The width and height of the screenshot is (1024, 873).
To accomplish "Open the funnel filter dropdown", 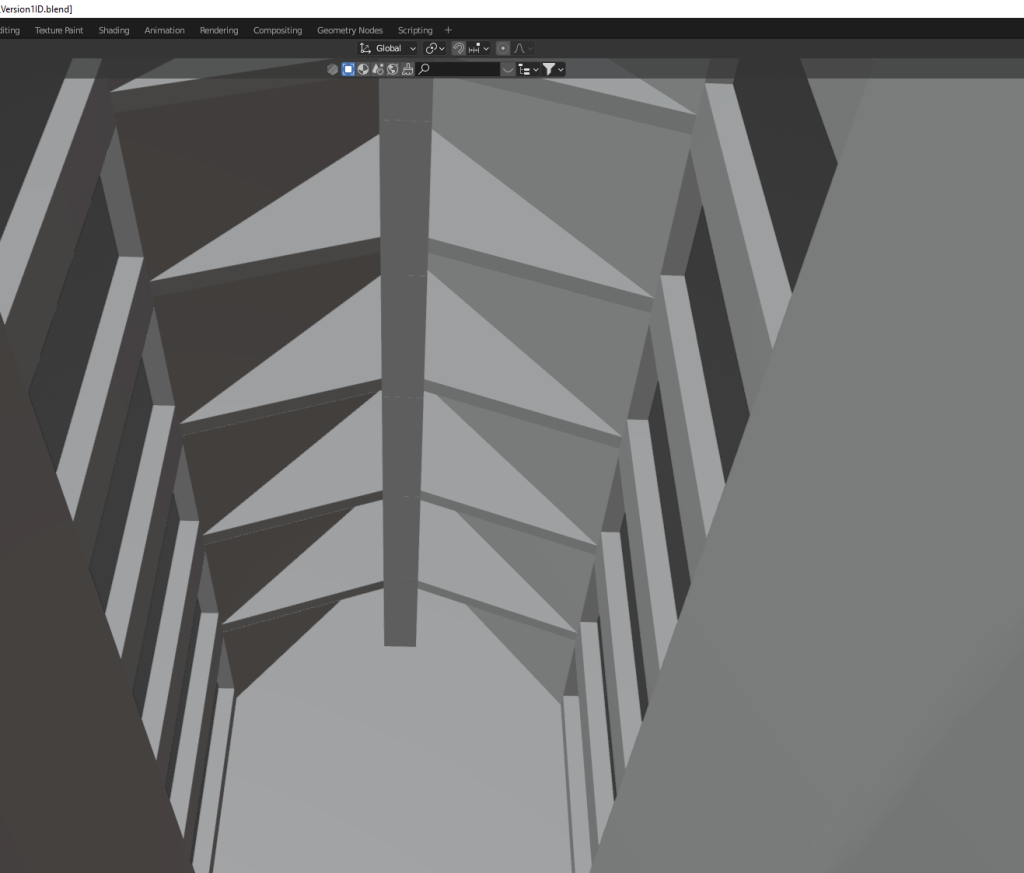I will coord(553,69).
